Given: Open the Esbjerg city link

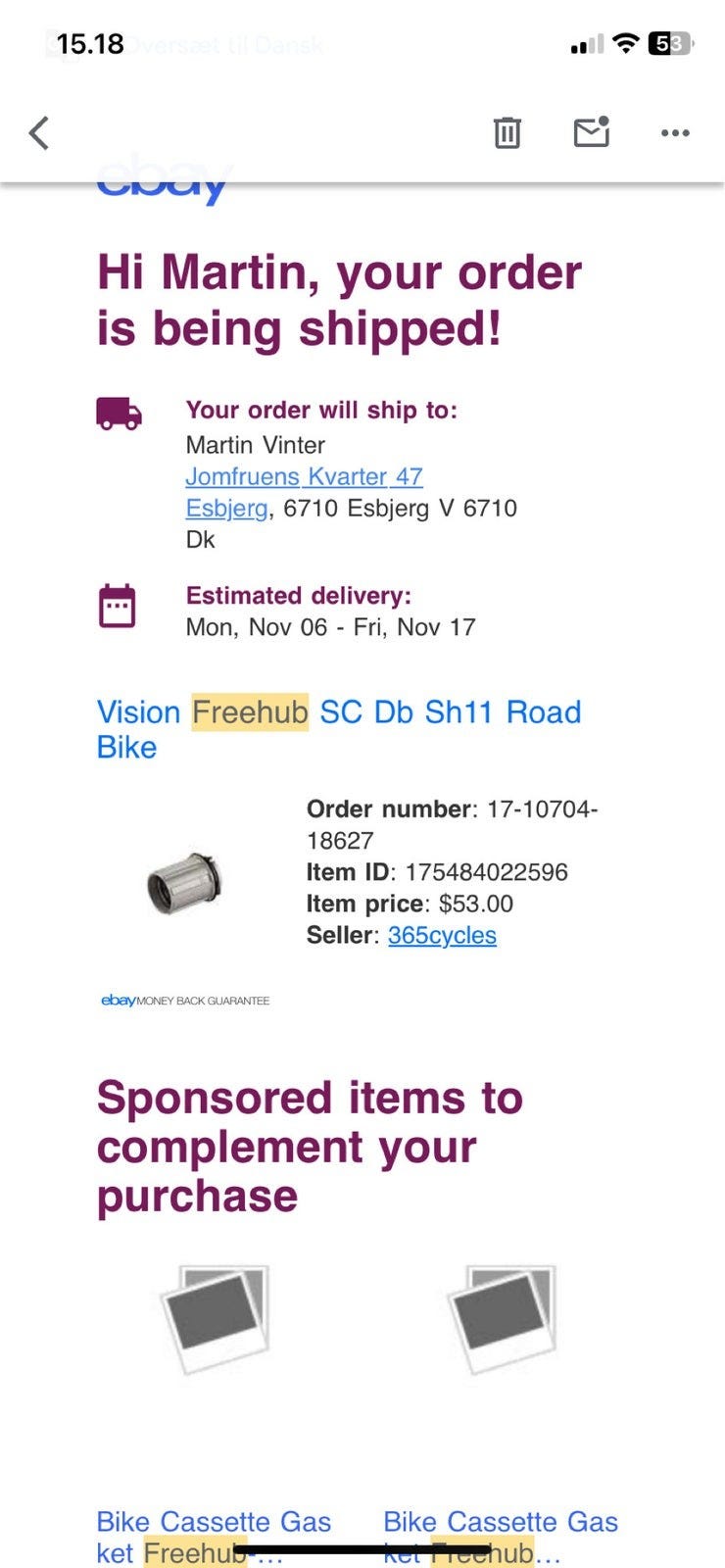Looking at the screenshot, I should 226,508.
